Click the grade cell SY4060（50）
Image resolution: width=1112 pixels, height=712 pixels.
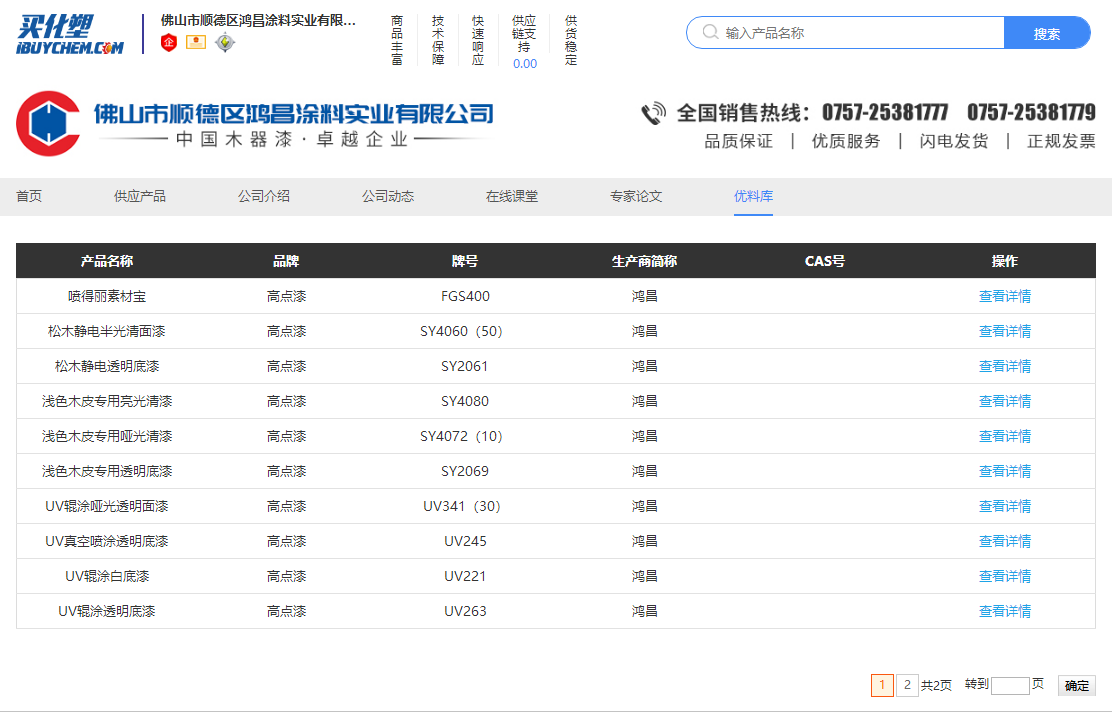coord(462,331)
